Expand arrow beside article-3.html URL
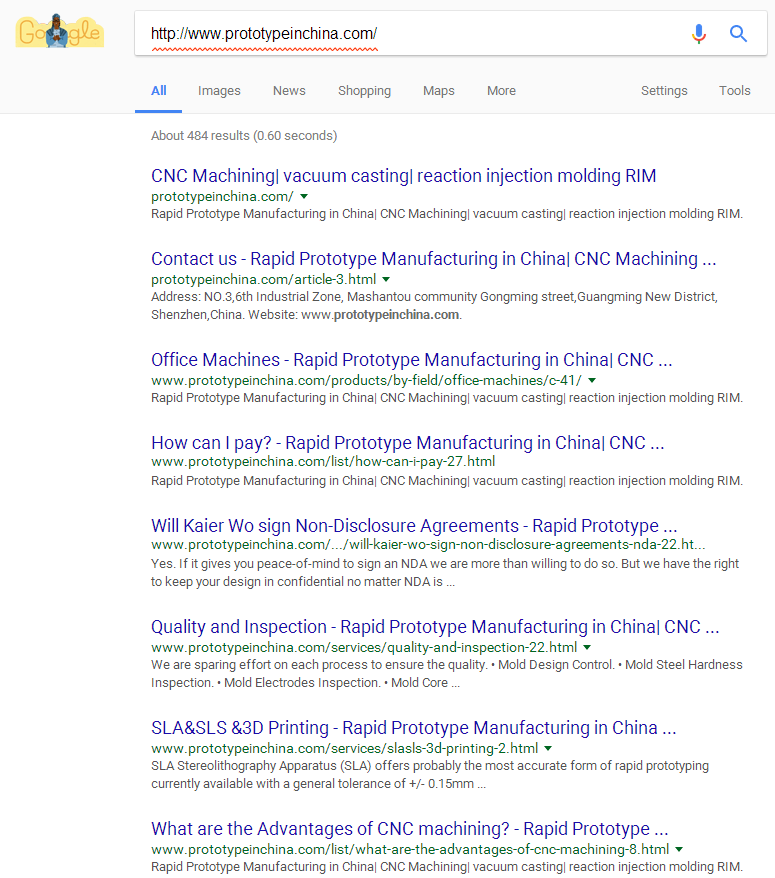 (x=386, y=279)
